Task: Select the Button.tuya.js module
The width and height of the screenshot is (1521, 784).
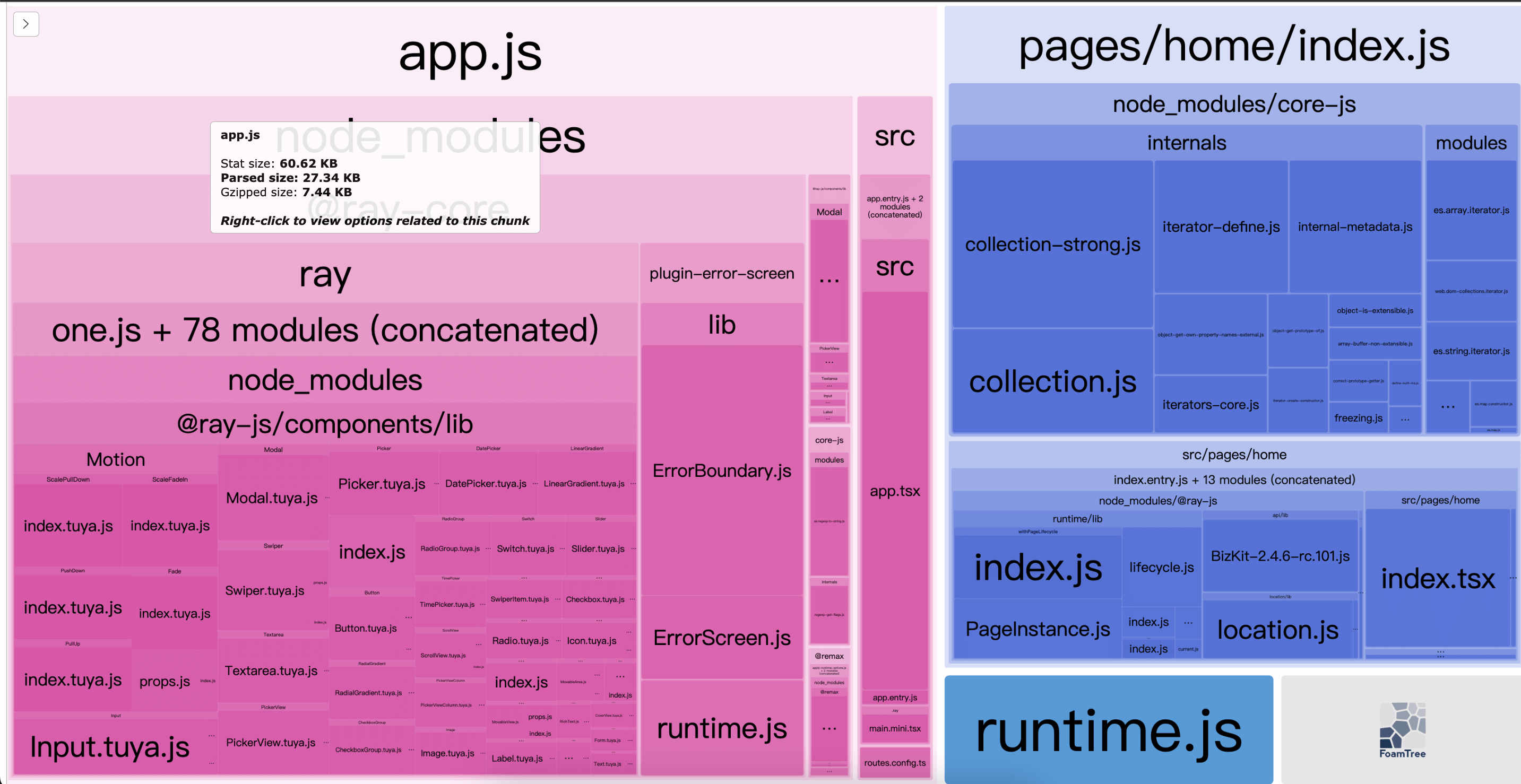Action: [x=366, y=628]
